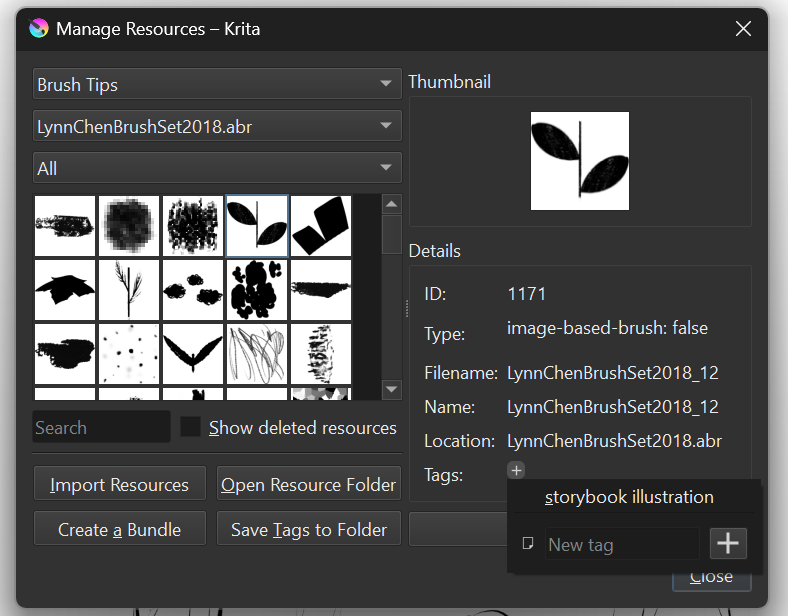788x616 pixels.
Task: Open the All tag filter dropdown
Action: [217, 168]
